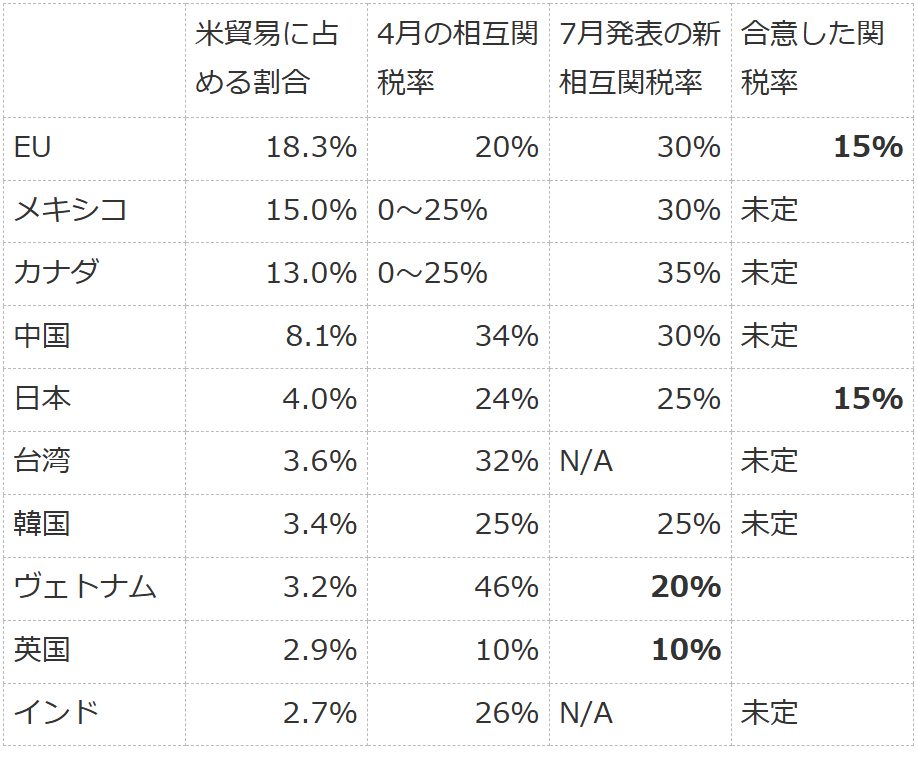This screenshot has width=918, height=758.
Task: Select the 日本 row label
Action: (x=42, y=398)
